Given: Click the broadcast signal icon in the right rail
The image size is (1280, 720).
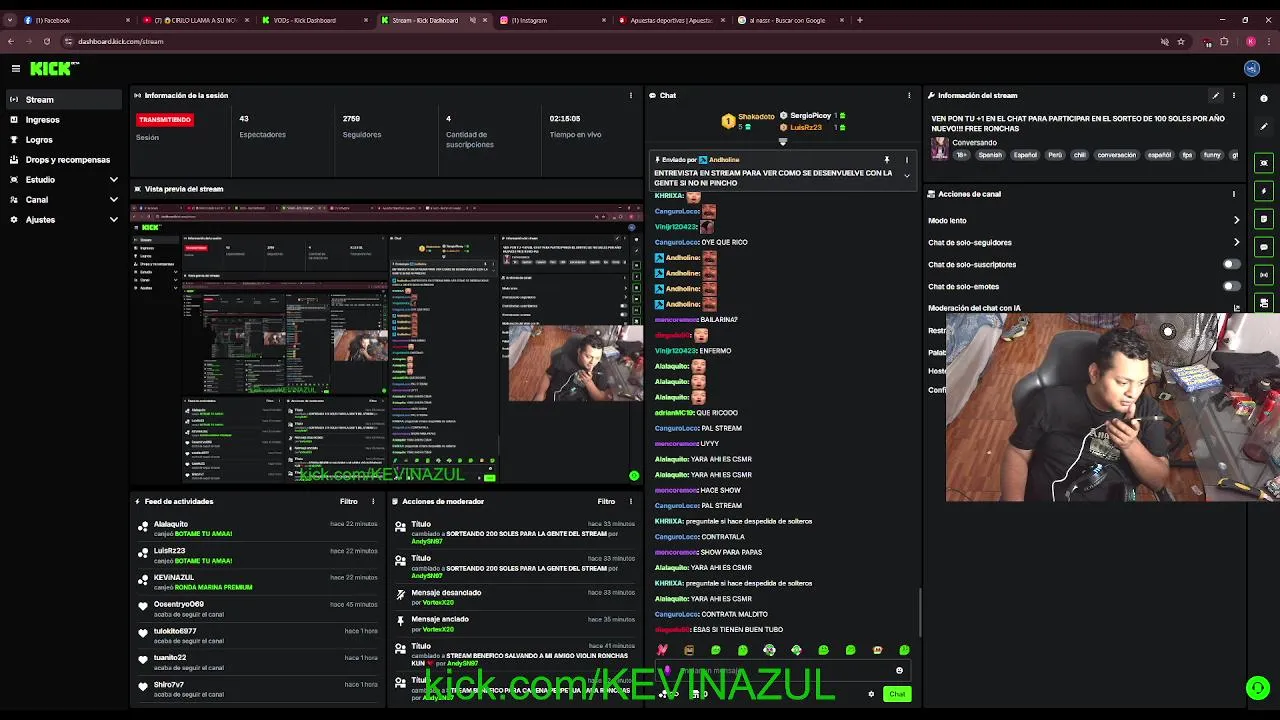Looking at the screenshot, I should (1265, 274).
